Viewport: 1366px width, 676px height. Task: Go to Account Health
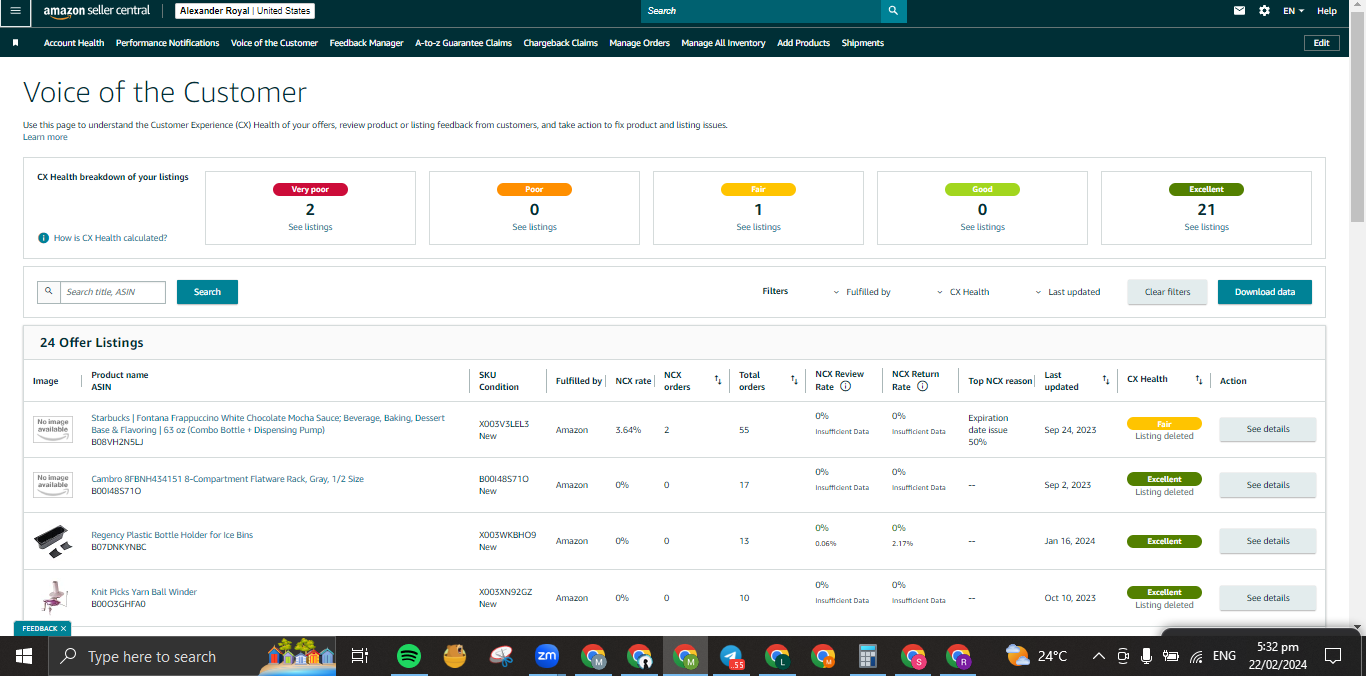pos(74,43)
